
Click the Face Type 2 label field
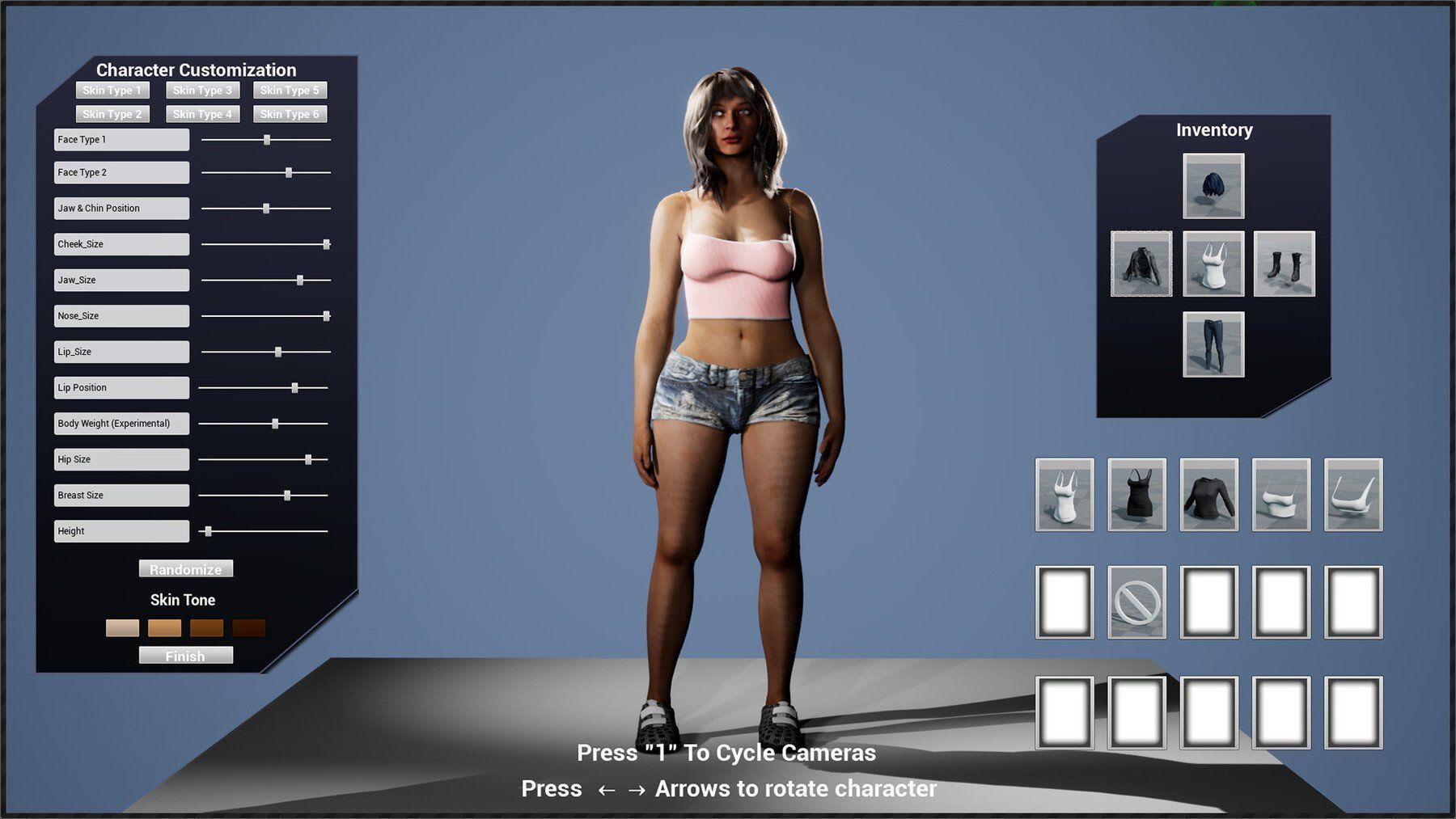[x=121, y=172]
